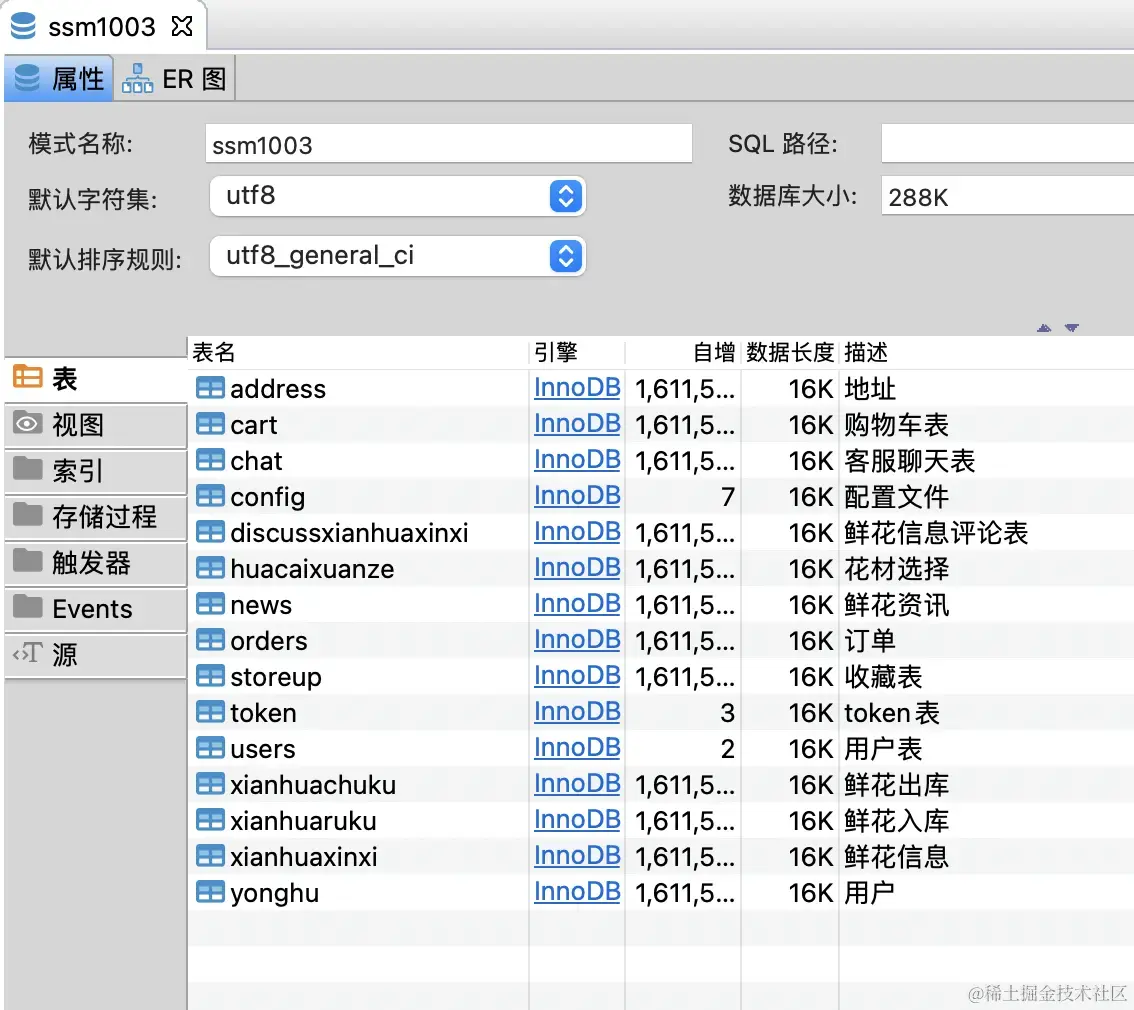Click the xianhuachuku table icon

210,784
